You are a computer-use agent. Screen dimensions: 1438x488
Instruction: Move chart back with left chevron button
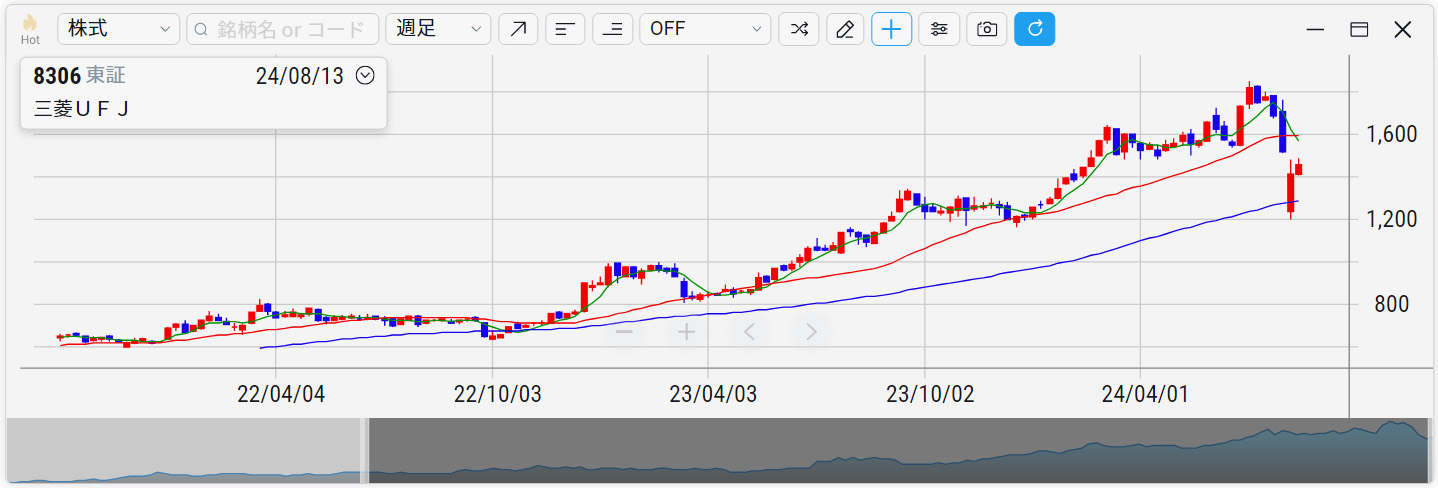750,332
